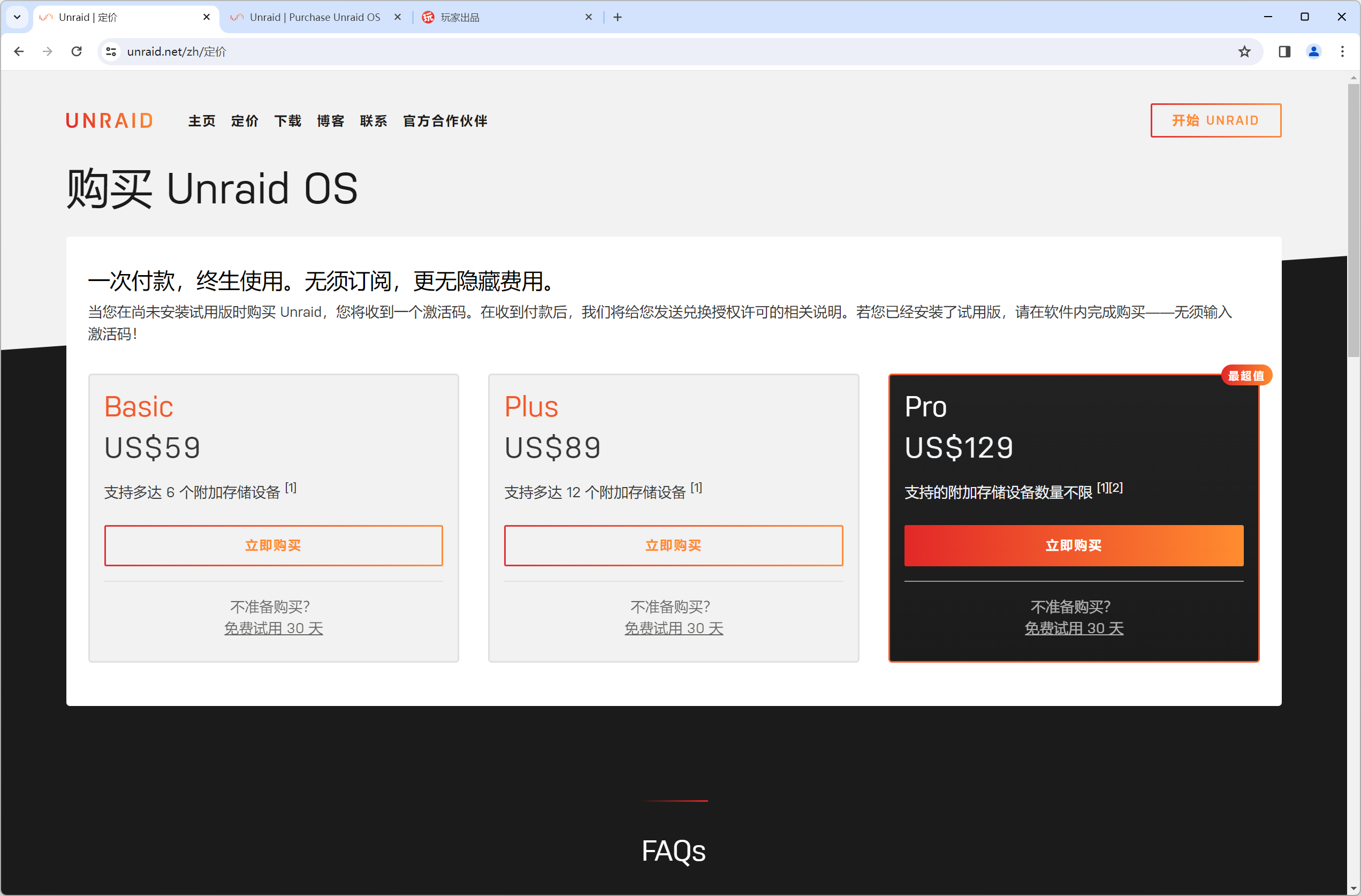The image size is (1361, 896).
Task: Open Pro plan 免费试用 30 天 link
Action: (x=1074, y=628)
